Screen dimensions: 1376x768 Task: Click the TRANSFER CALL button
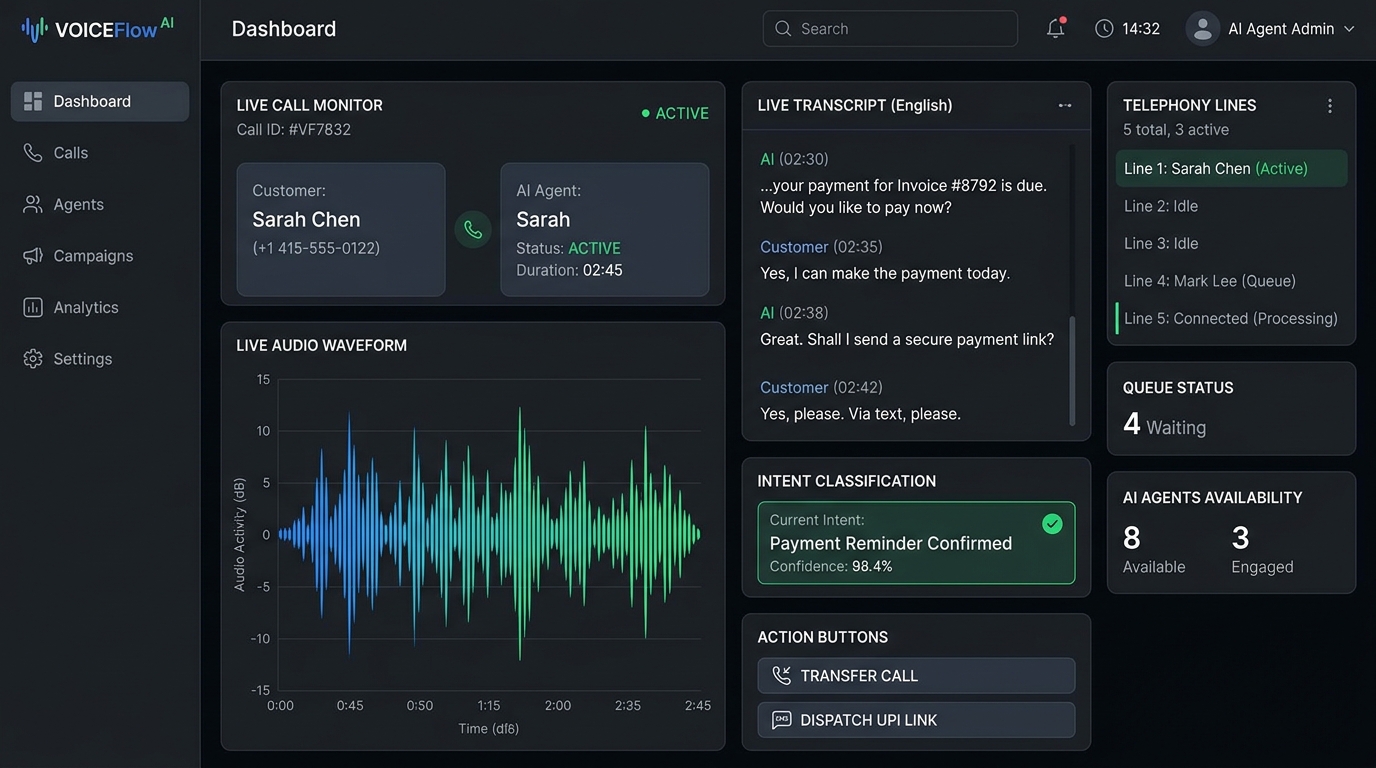pos(916,676)
